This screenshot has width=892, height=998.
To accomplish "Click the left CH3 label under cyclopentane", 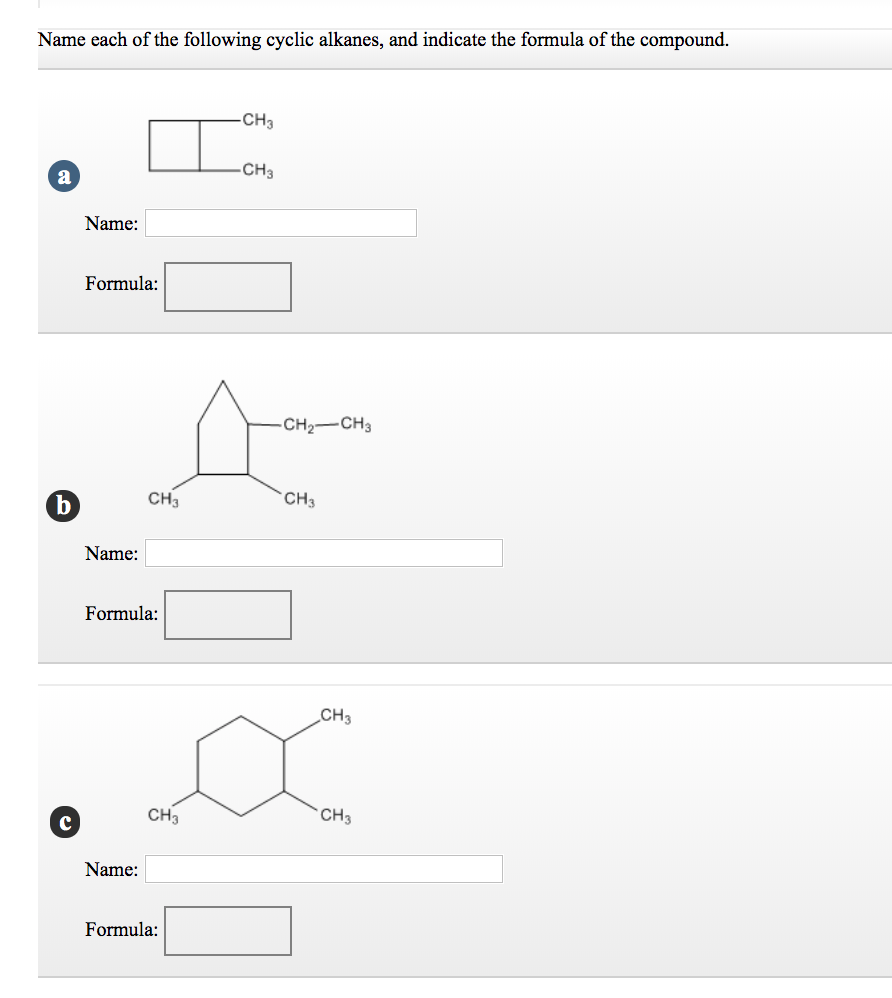I will point(163,497).
